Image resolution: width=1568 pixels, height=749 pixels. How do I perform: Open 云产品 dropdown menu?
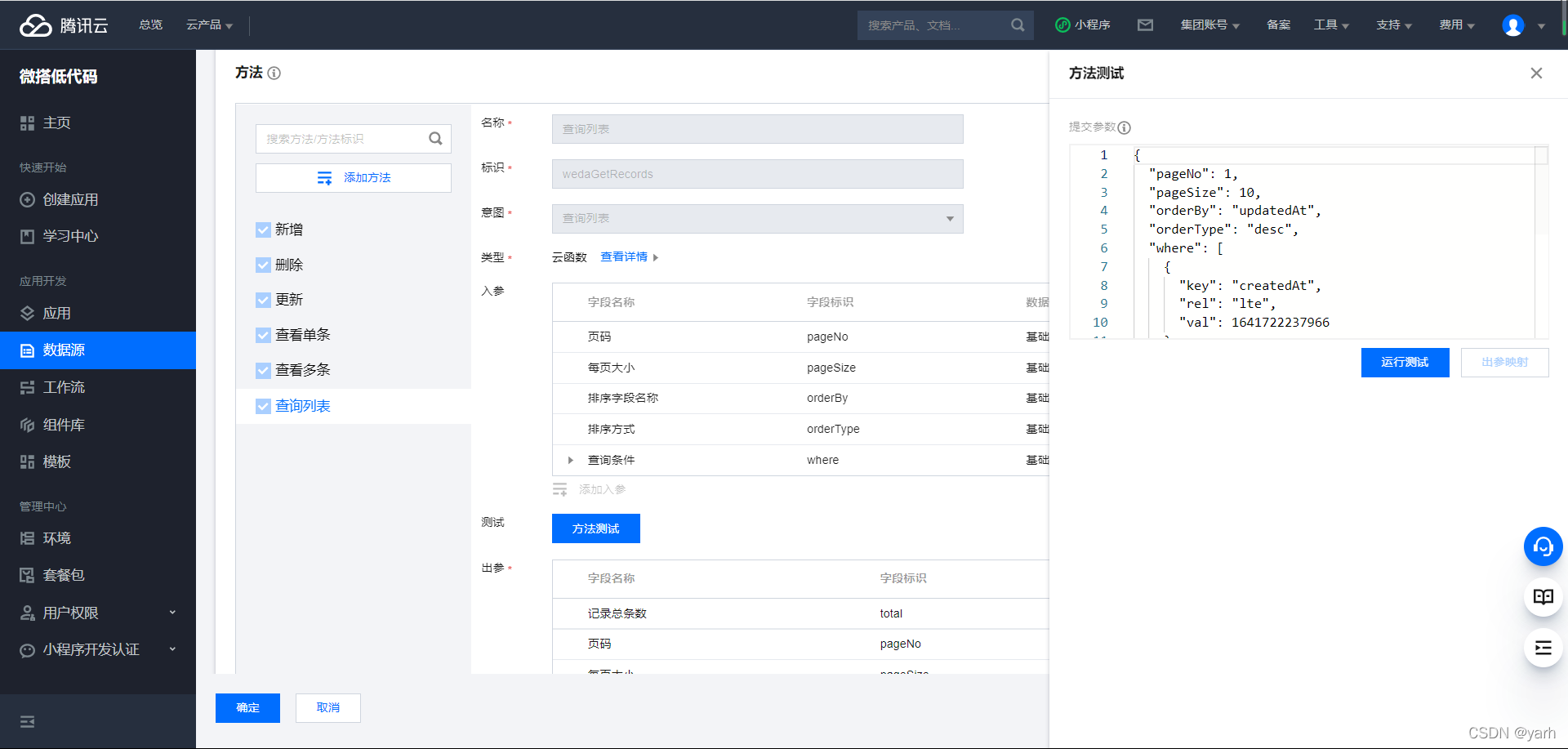tap(209, 25)
